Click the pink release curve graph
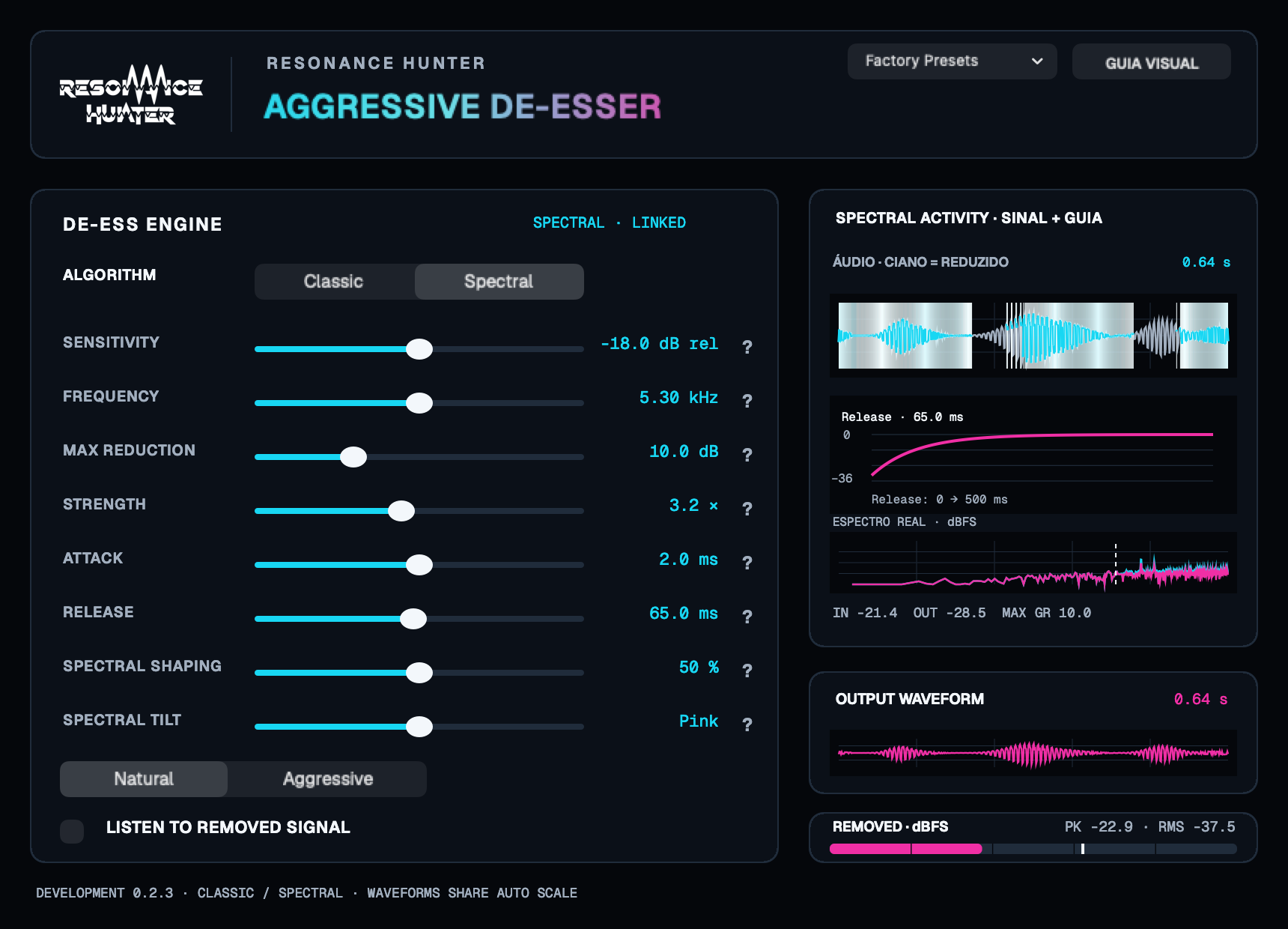Viewport: 1288px width, 929px height. (x=1033, y=455)
